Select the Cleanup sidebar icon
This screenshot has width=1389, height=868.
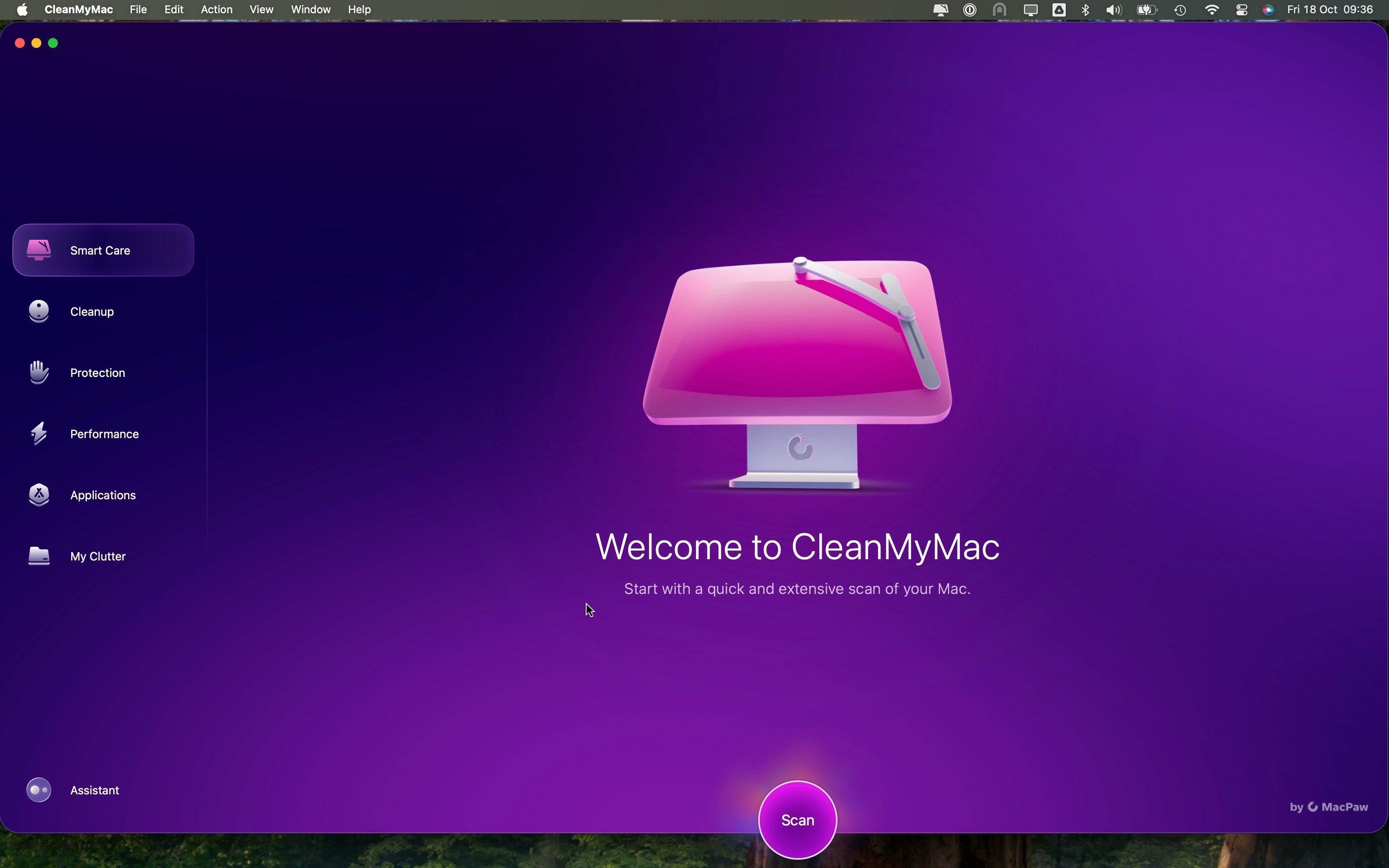(39, 311)
